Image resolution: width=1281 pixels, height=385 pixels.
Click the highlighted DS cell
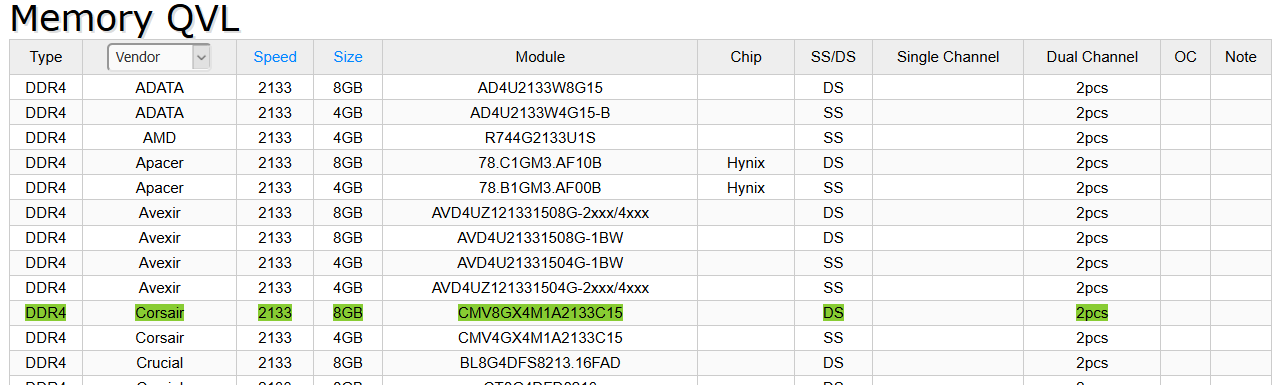pyautogui.click(x=833, y=313)
